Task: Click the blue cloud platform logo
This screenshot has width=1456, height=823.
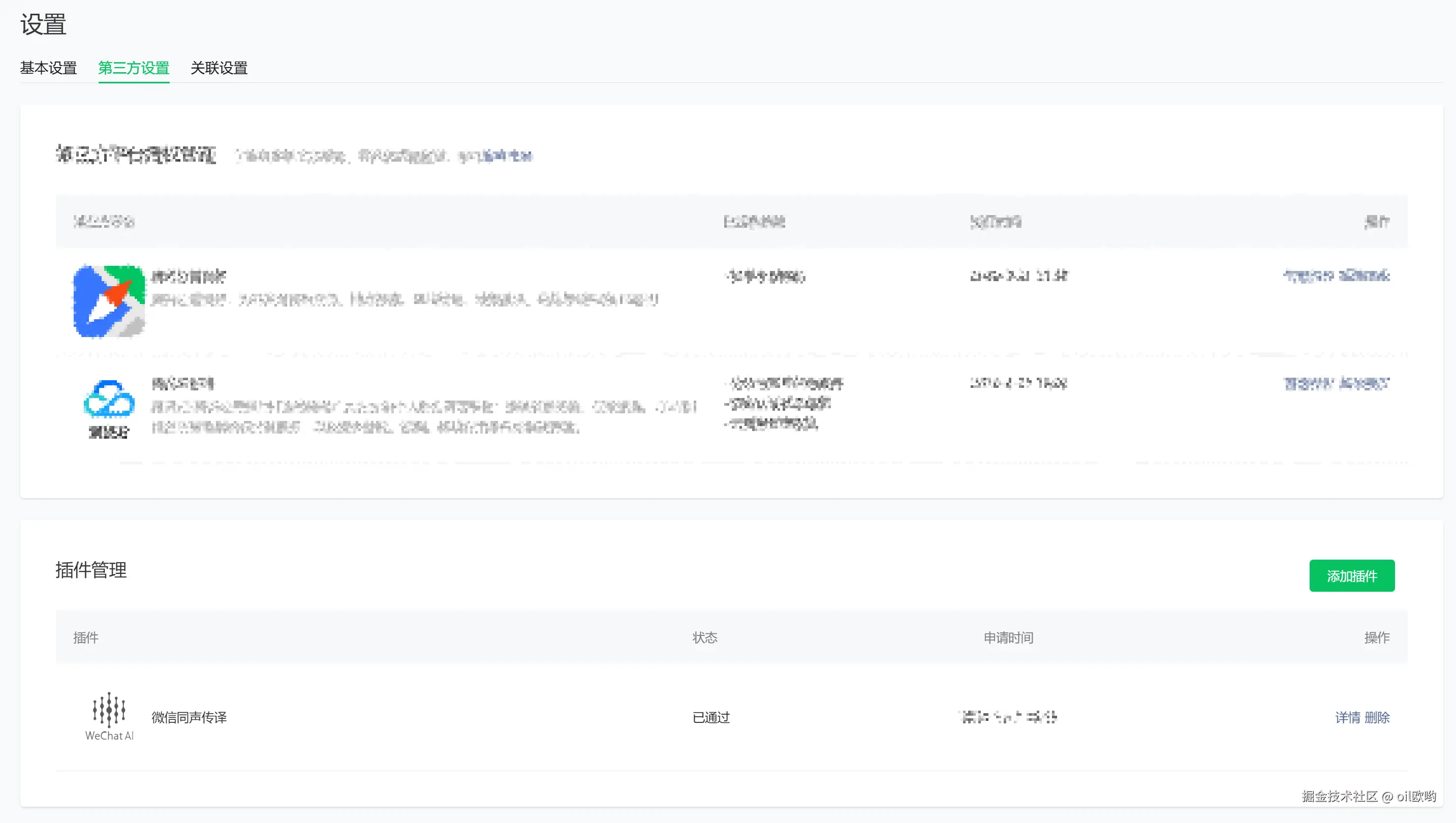Action: click(x=109, y=399)
